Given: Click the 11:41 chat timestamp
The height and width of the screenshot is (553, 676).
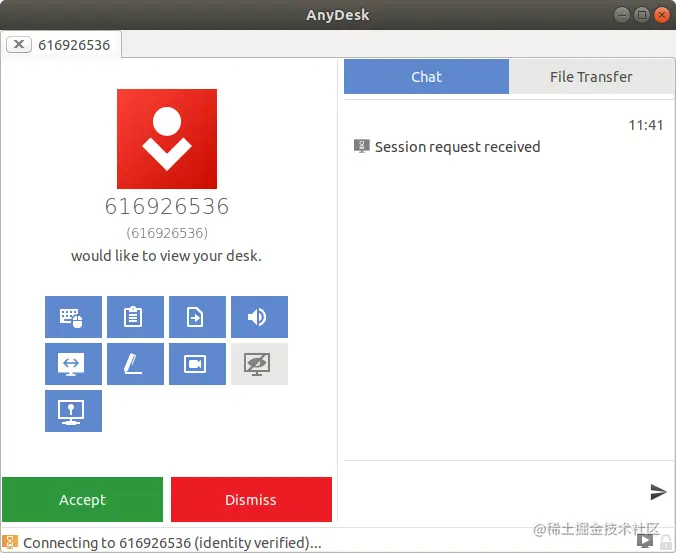Looking at the screenshot, I should [x=645, y=125].
